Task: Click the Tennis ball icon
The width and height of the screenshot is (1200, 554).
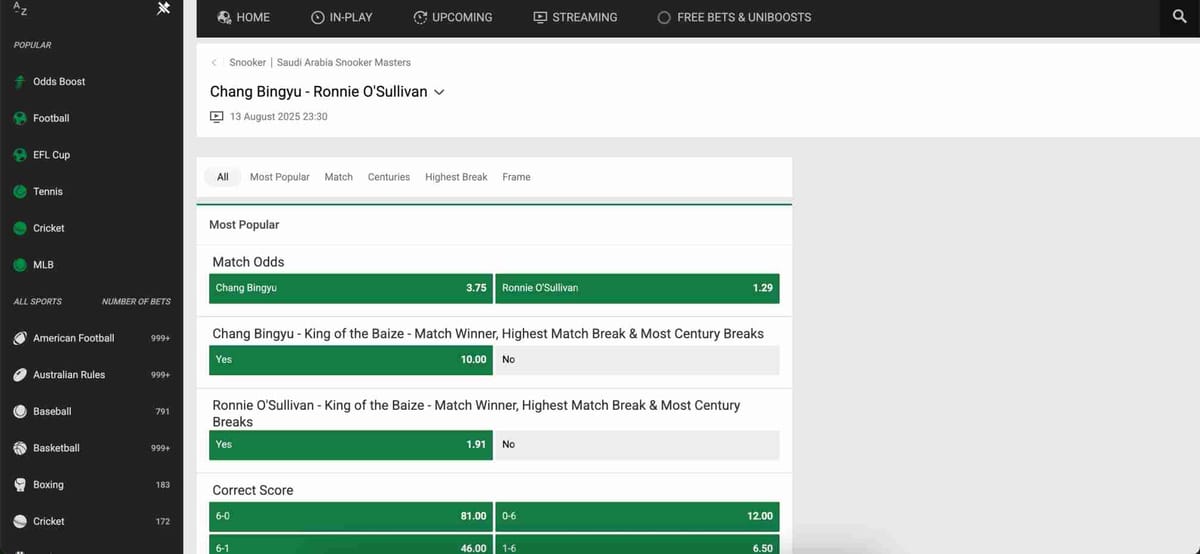Action: click(x=19, y=192)
